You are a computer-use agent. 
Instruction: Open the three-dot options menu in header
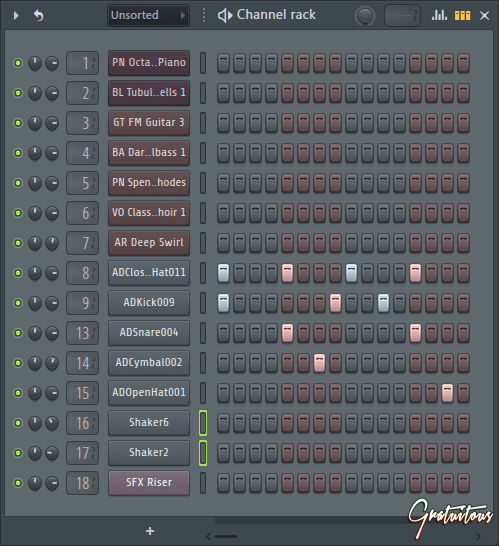click(204, 15)
